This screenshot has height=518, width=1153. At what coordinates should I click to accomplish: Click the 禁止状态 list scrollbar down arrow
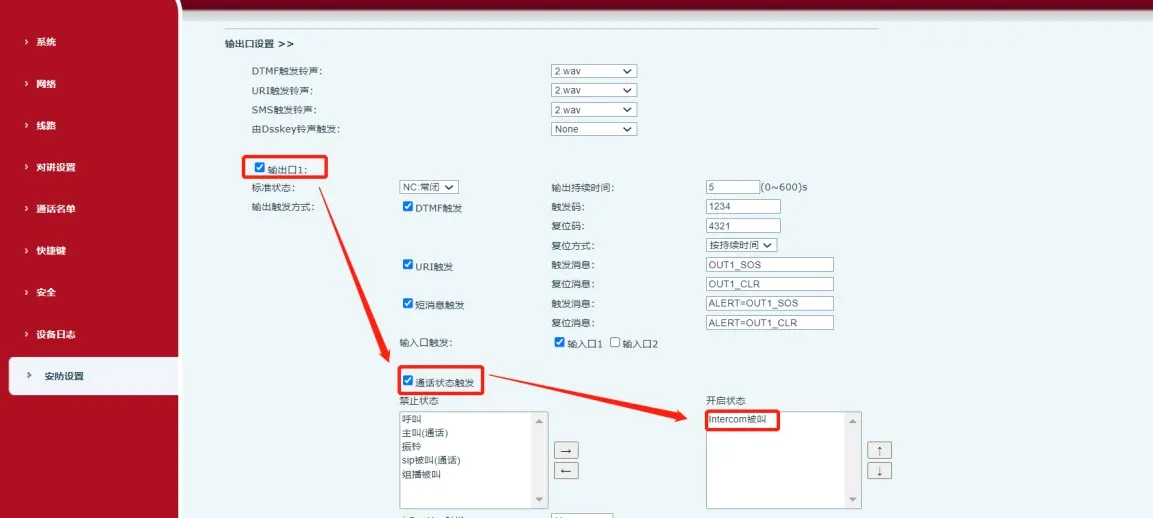(x=541, y=500)
